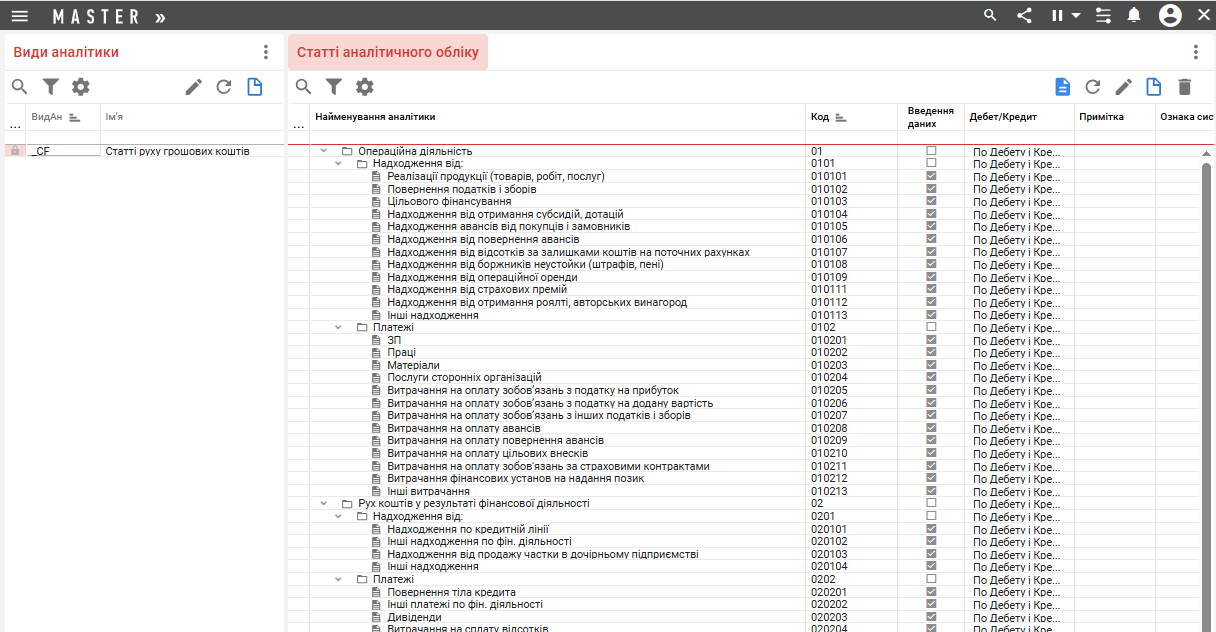Screen dimensions: 1216x632
Task: Switch to the Статті аналітичного обліку tab
Action: (388, 52)
